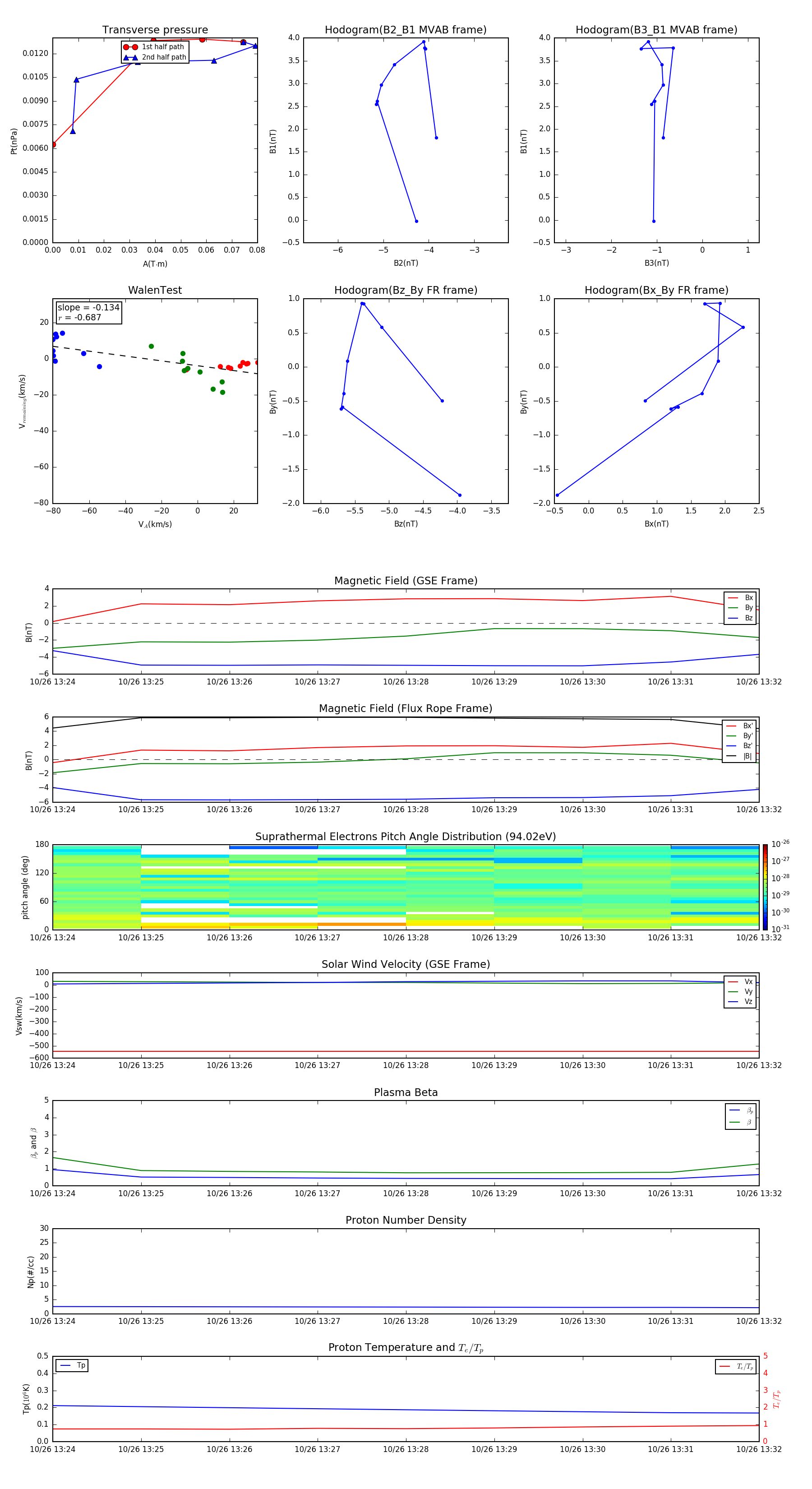Click the "V_remaining(km/s)" y-axis label
Image resolution: width=812 pixels, height=1489 pixels.
(x=22, y=401)
